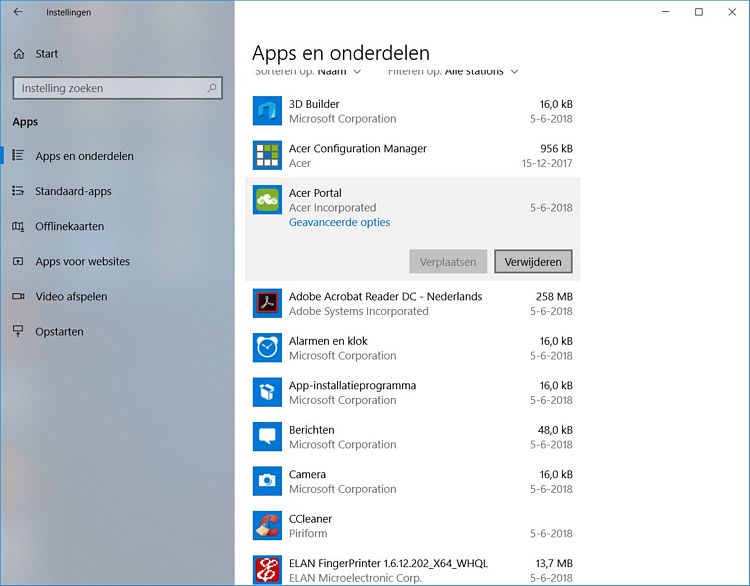
Task: Click the CCleaner app icon
Action: click(267, 525)
